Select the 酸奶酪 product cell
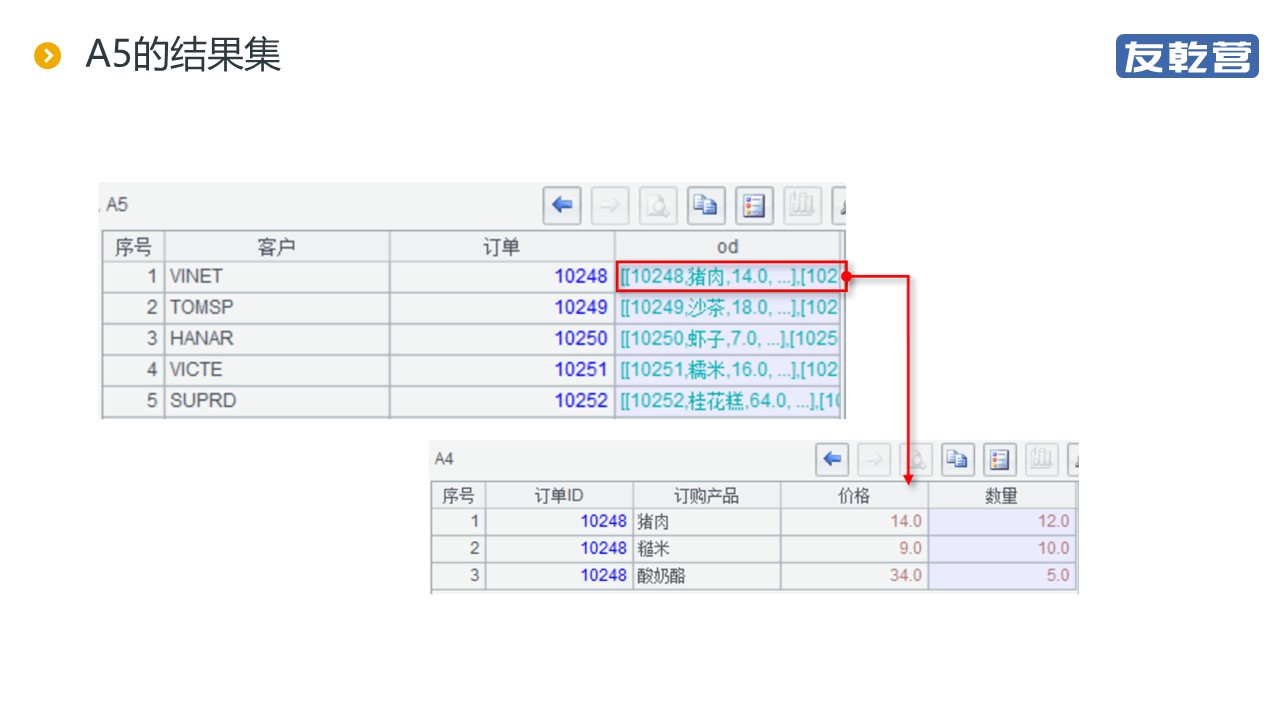 coord(706,575)
